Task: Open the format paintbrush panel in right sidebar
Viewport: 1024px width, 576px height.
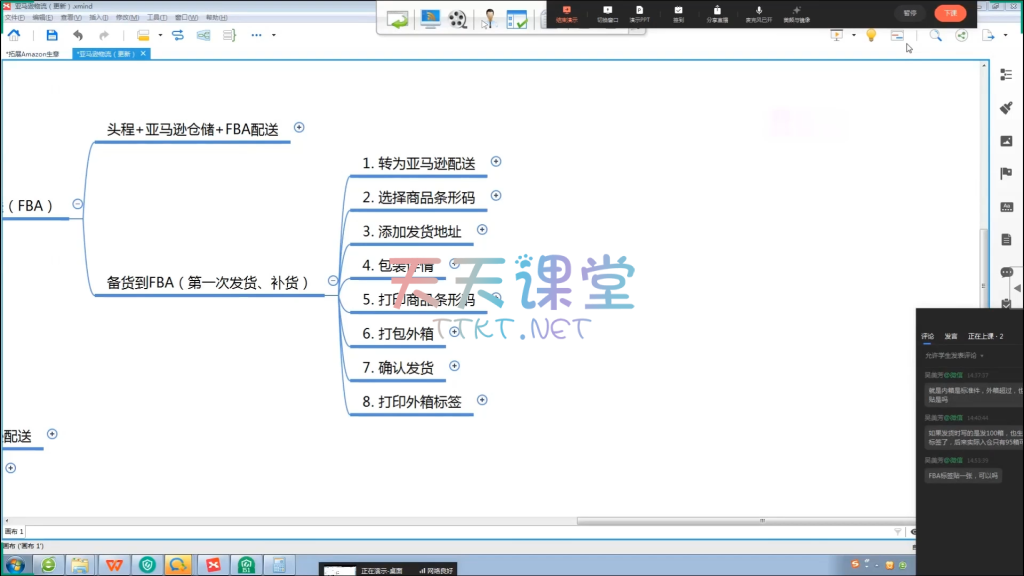Action: click(1006, 107)
